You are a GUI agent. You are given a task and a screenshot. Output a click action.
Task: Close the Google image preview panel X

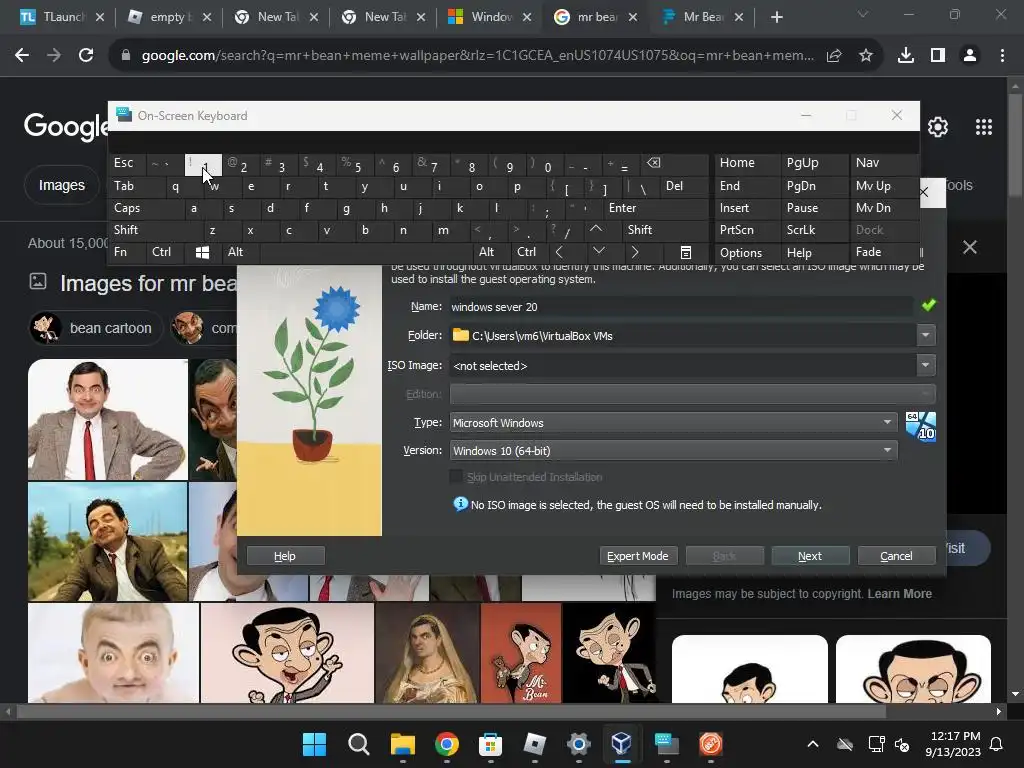point(970,248)
